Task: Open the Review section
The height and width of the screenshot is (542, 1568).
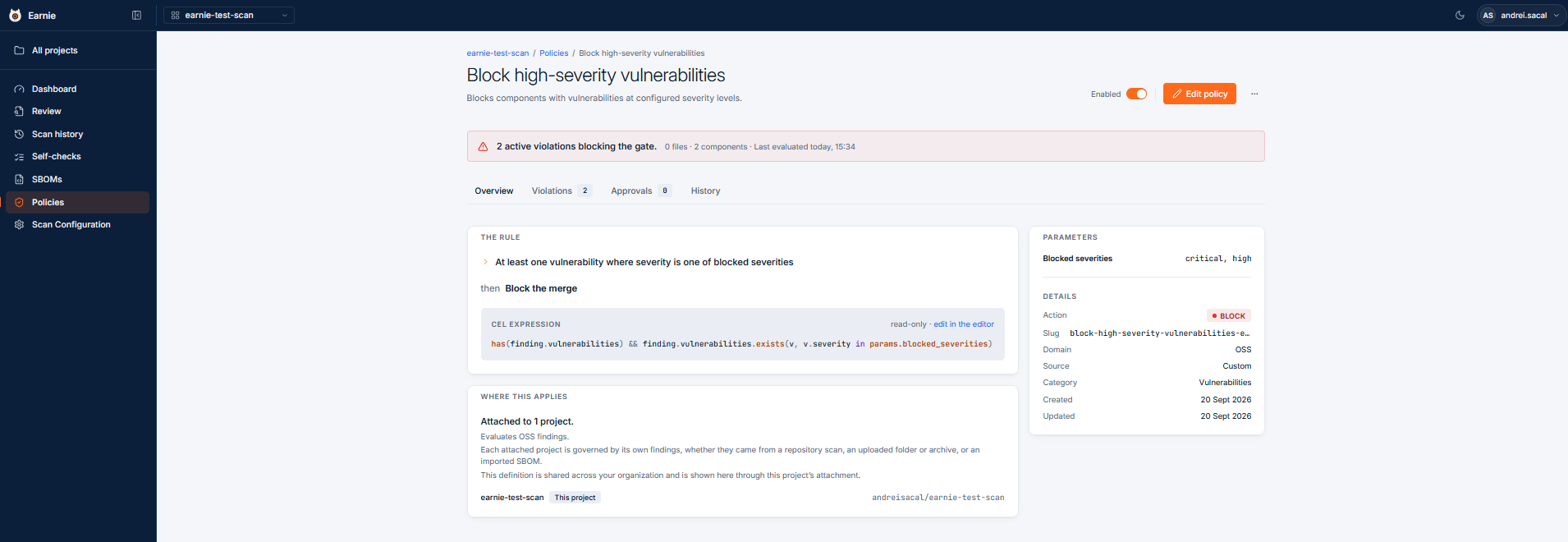Action: coord(78,111)
